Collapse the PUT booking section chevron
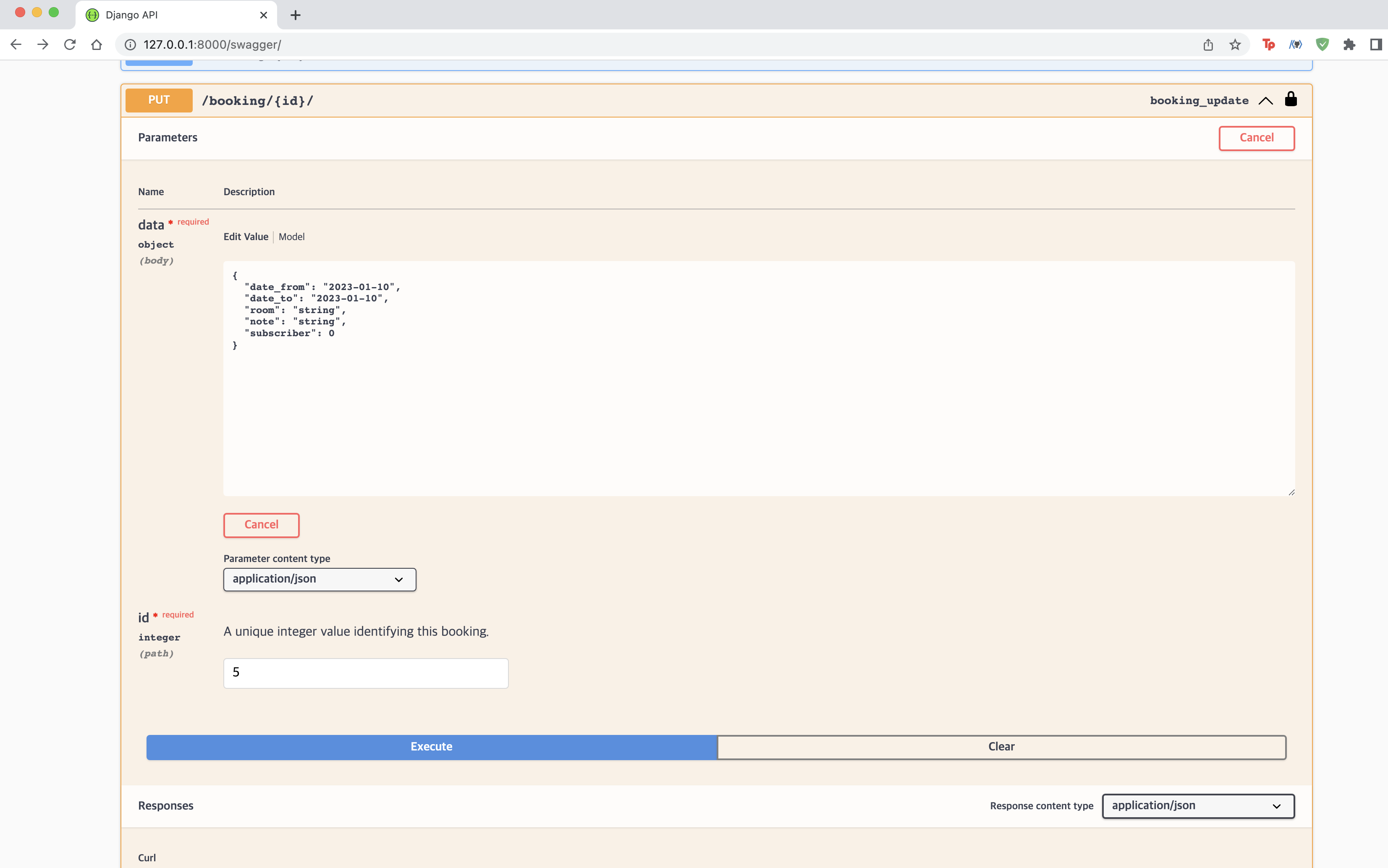Screen dimensions: 1388x868 point(1265,100)
